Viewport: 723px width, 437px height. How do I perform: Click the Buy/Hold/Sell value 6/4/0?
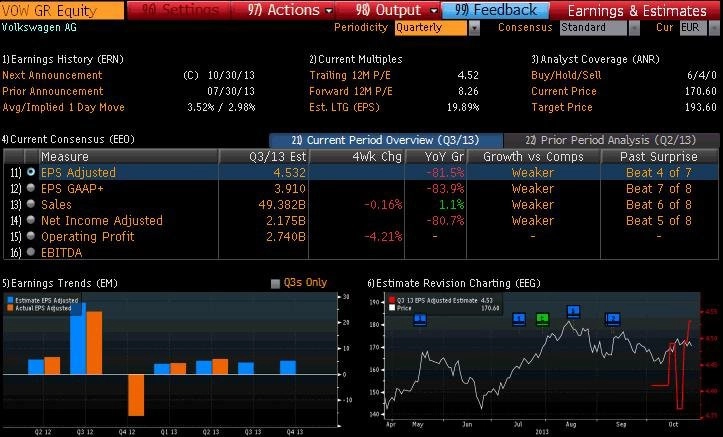(702, 75)
